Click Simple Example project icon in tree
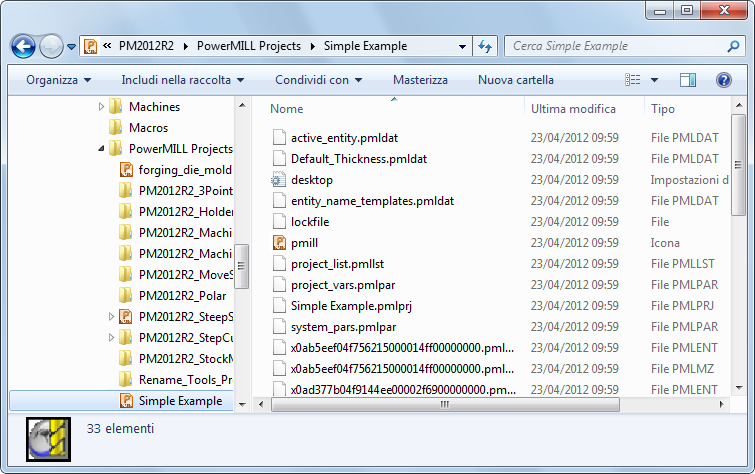 coord(126,401)
